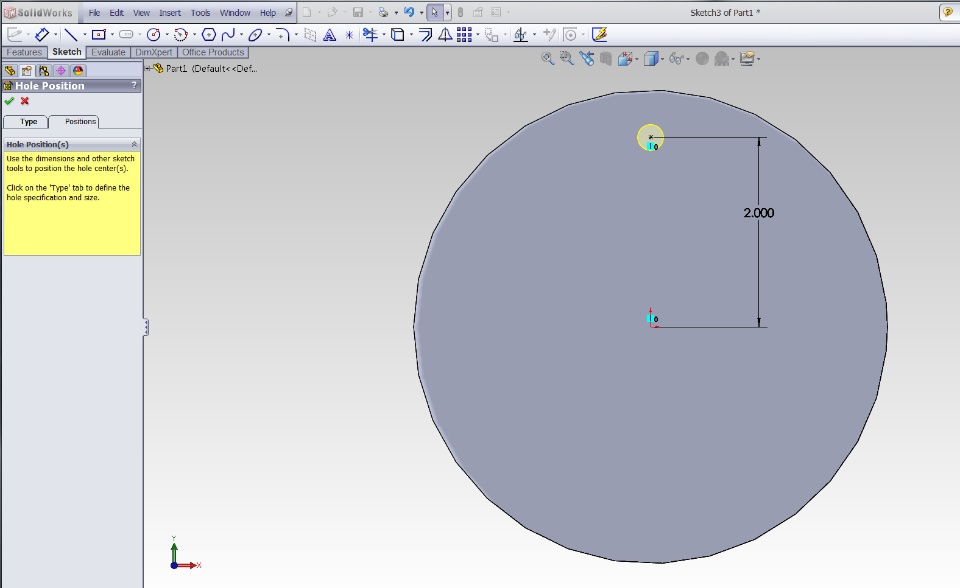This screenshot has width=960, height=588.
Task: Open the Display Relations dropdown arrow
Action: 534,35
